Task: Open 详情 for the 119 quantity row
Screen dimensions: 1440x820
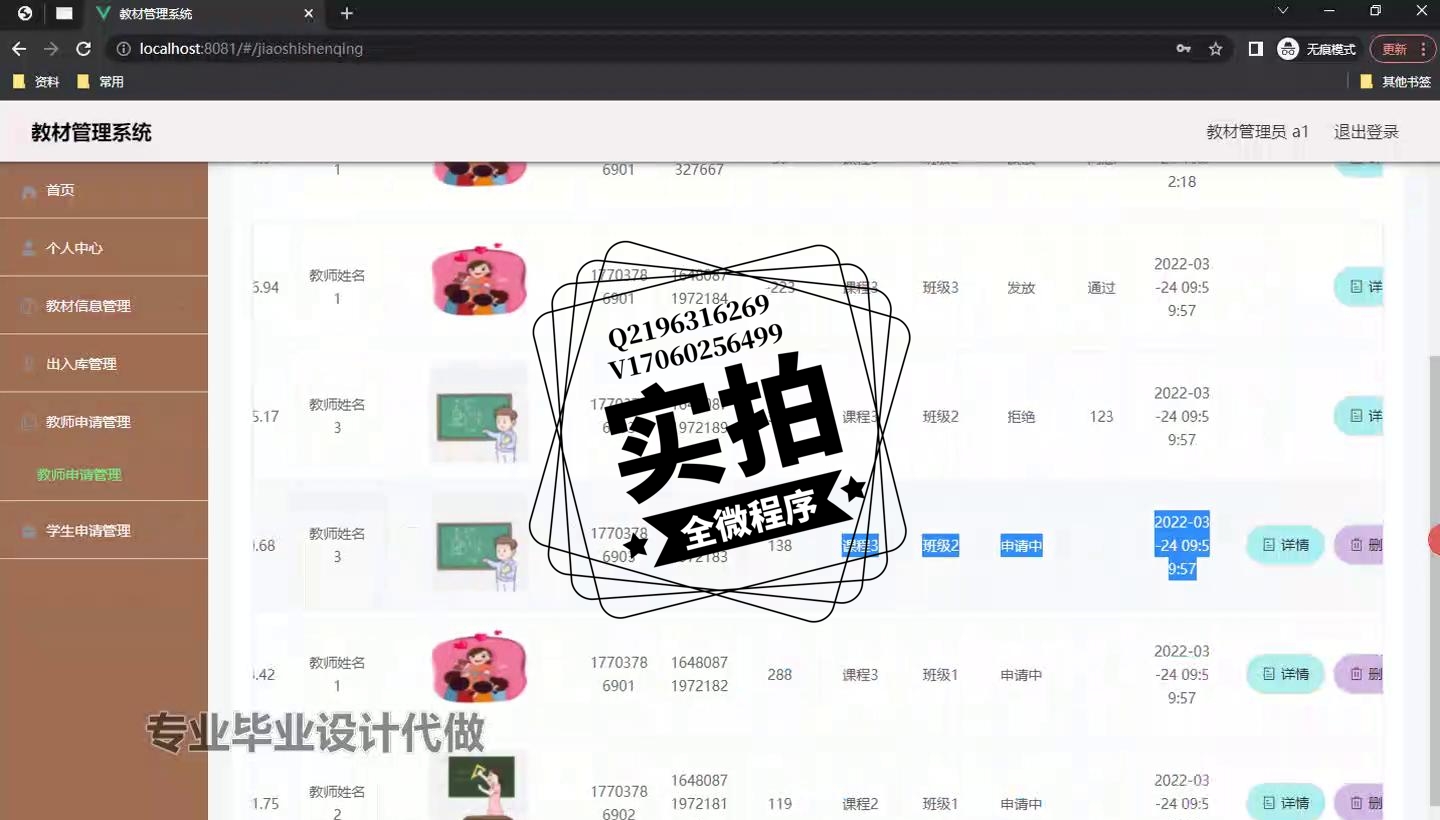Action: click(x=1285, y=803)
